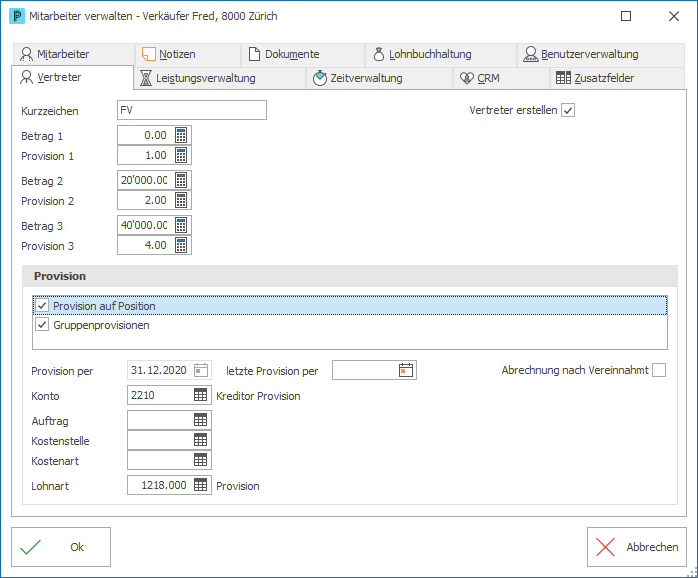The image size is (698, 578).
Task: Uncheck Gruppenprovisionen option
Action: click(42, 325)
